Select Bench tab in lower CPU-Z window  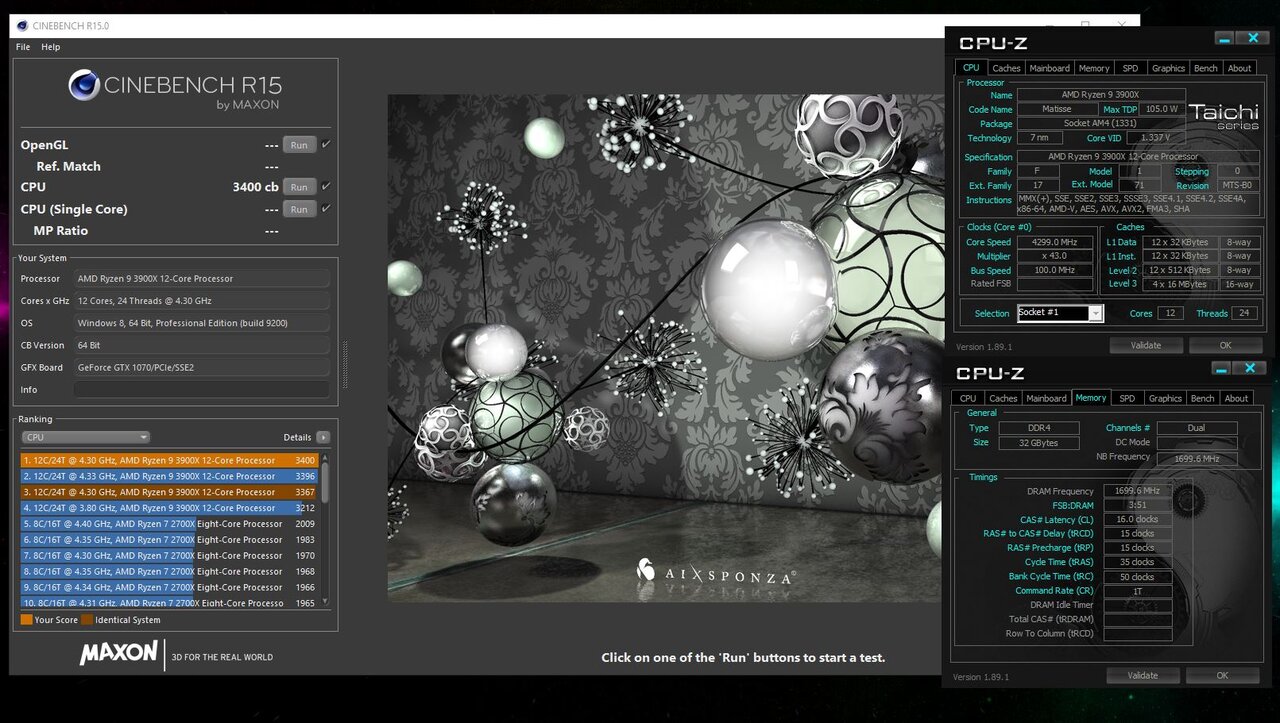point(1203,398)
